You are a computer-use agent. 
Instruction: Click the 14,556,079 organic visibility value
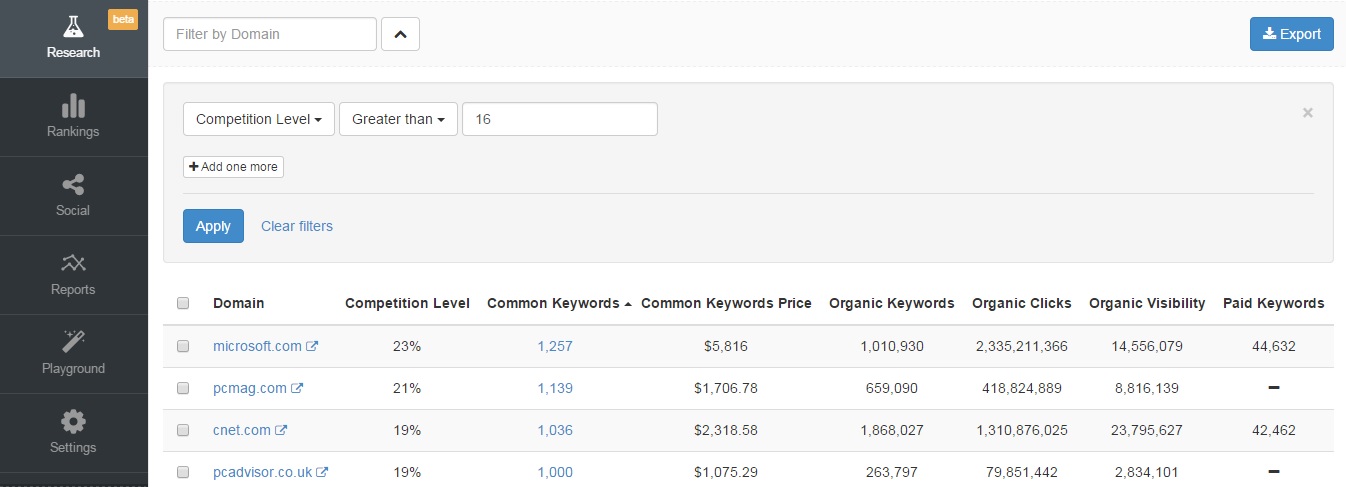point(1147,346)
